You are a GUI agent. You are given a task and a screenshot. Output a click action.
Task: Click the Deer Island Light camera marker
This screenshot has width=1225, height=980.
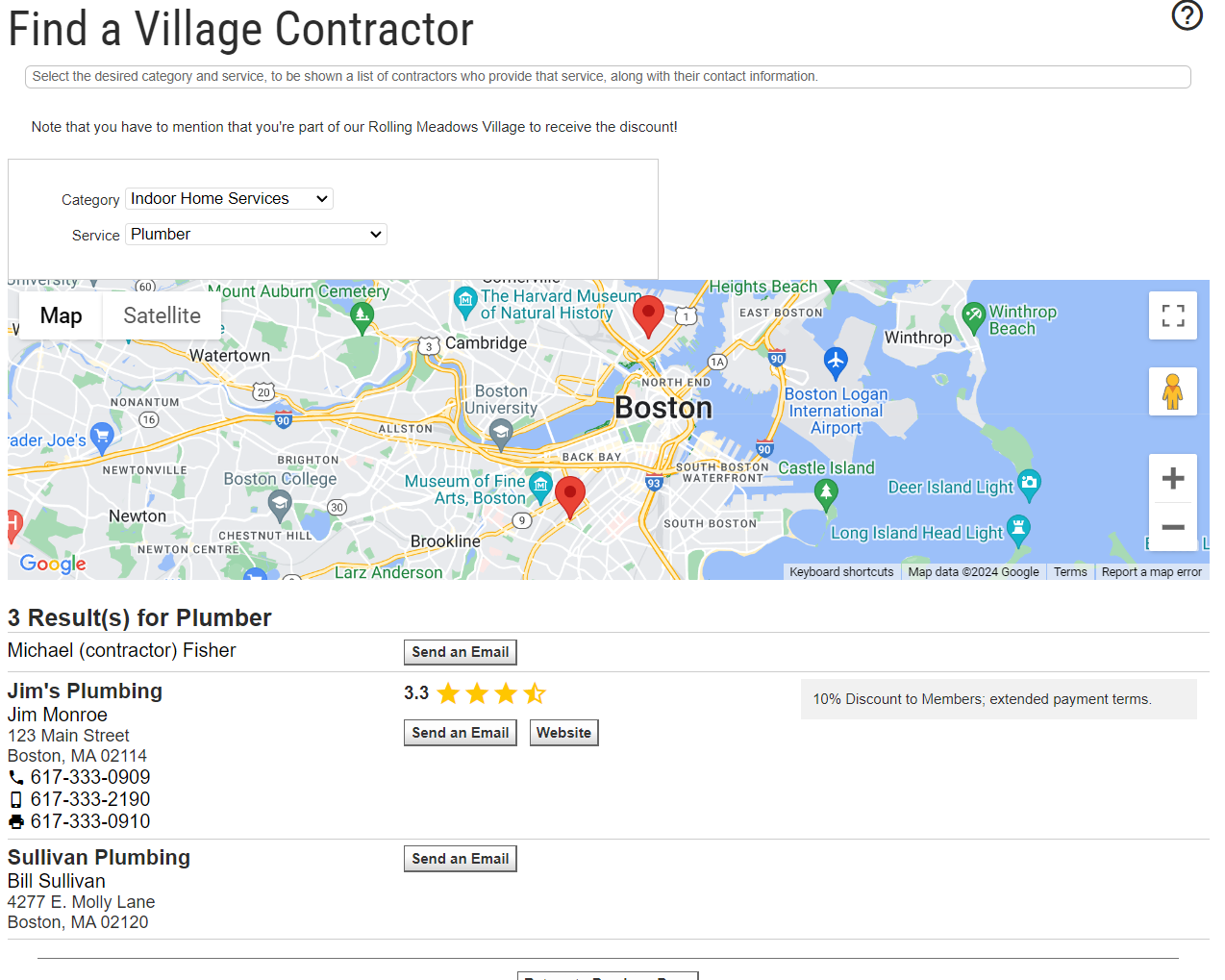coord(1029,486)
